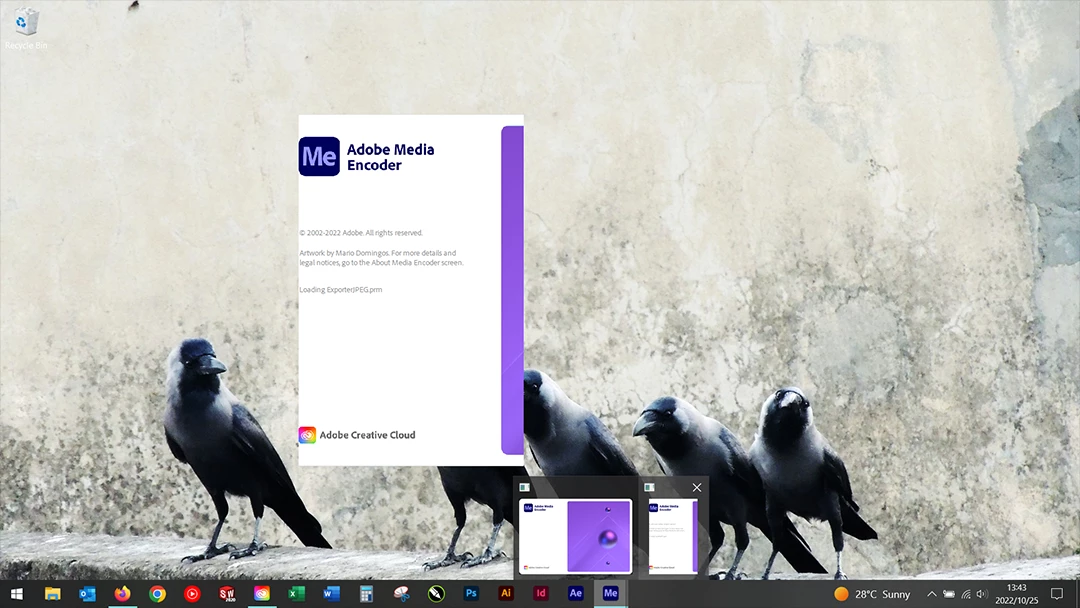Launch SolidWorks 2020 from the taskbar
1080x608 pixels.
click(227, 594)
